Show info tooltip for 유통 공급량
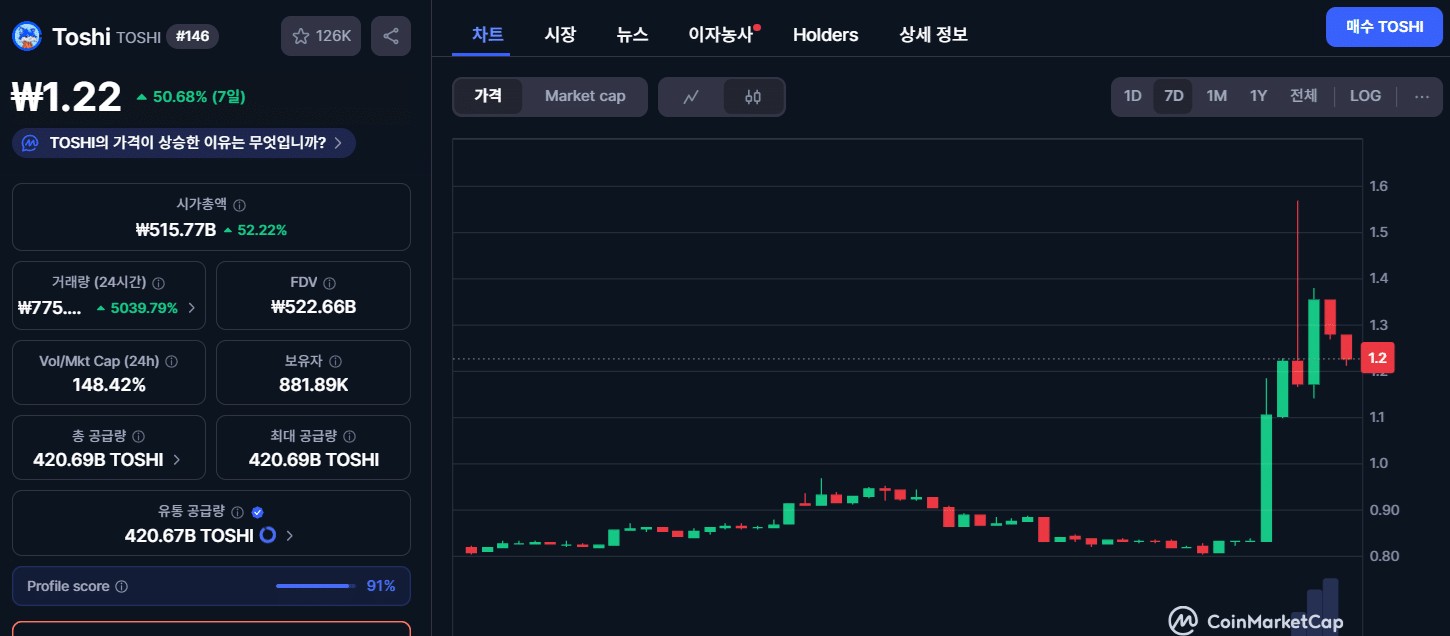1450x636 pixels. (x=237, y=511)
